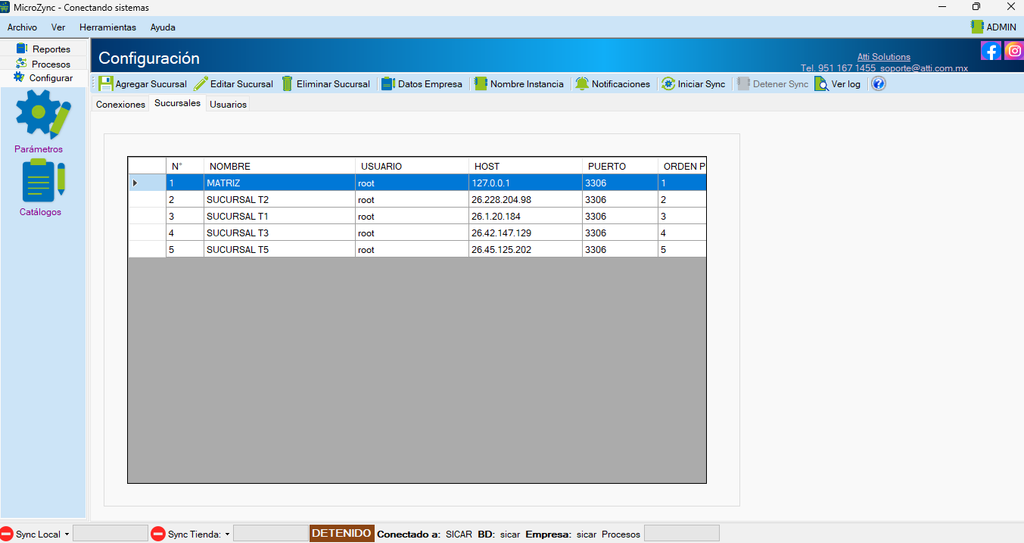Image resolution: width=1024 pixels, height=543 pixels.
Task: Click the red Sync Local stop icon
Action: point(7,534)
